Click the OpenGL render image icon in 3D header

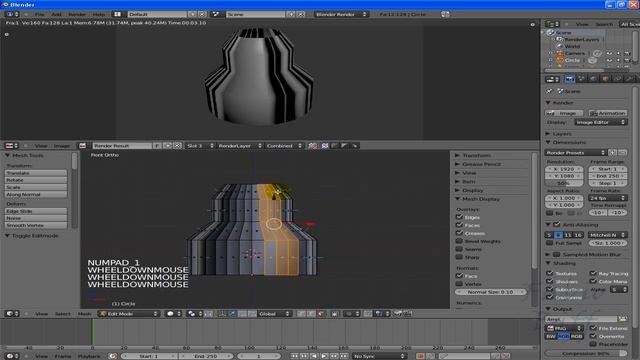398,313
